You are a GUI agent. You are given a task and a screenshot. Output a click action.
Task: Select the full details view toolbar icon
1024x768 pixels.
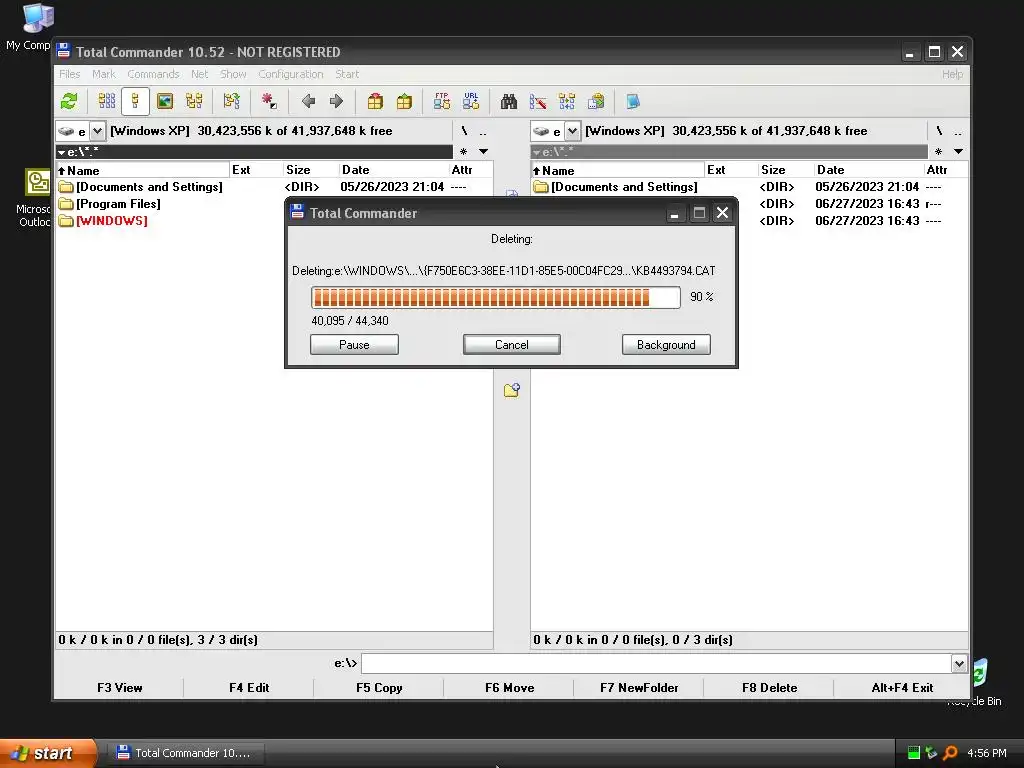135,101
